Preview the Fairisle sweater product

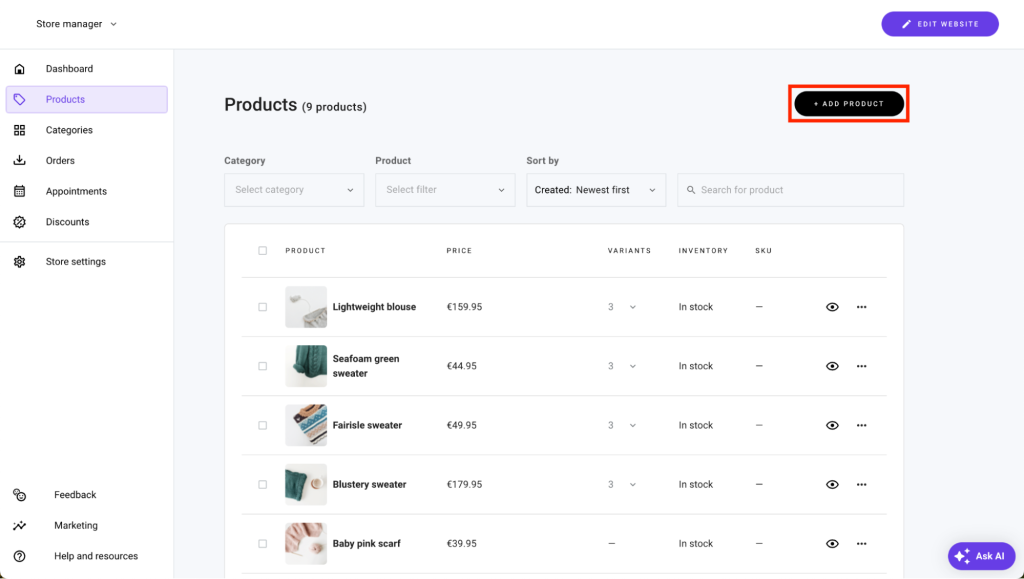click(x=832, y=425)
